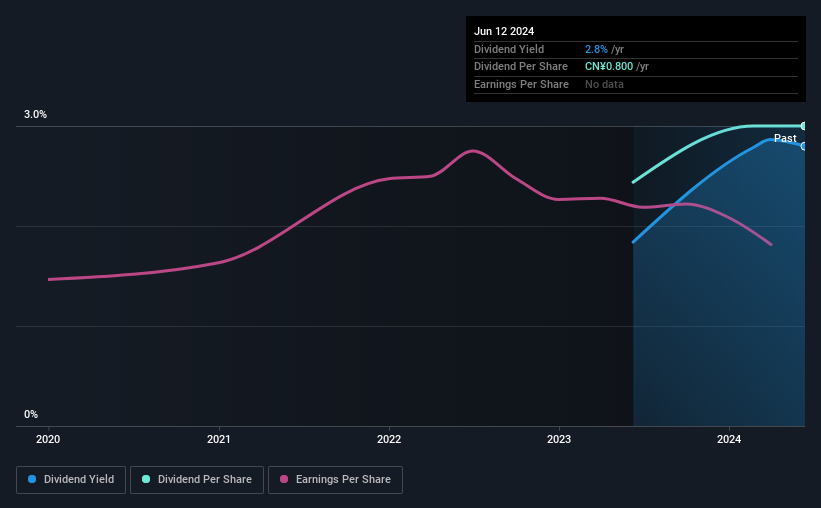
Task: Click the pink Earnings Per Share legend dot
Action: 284,479
